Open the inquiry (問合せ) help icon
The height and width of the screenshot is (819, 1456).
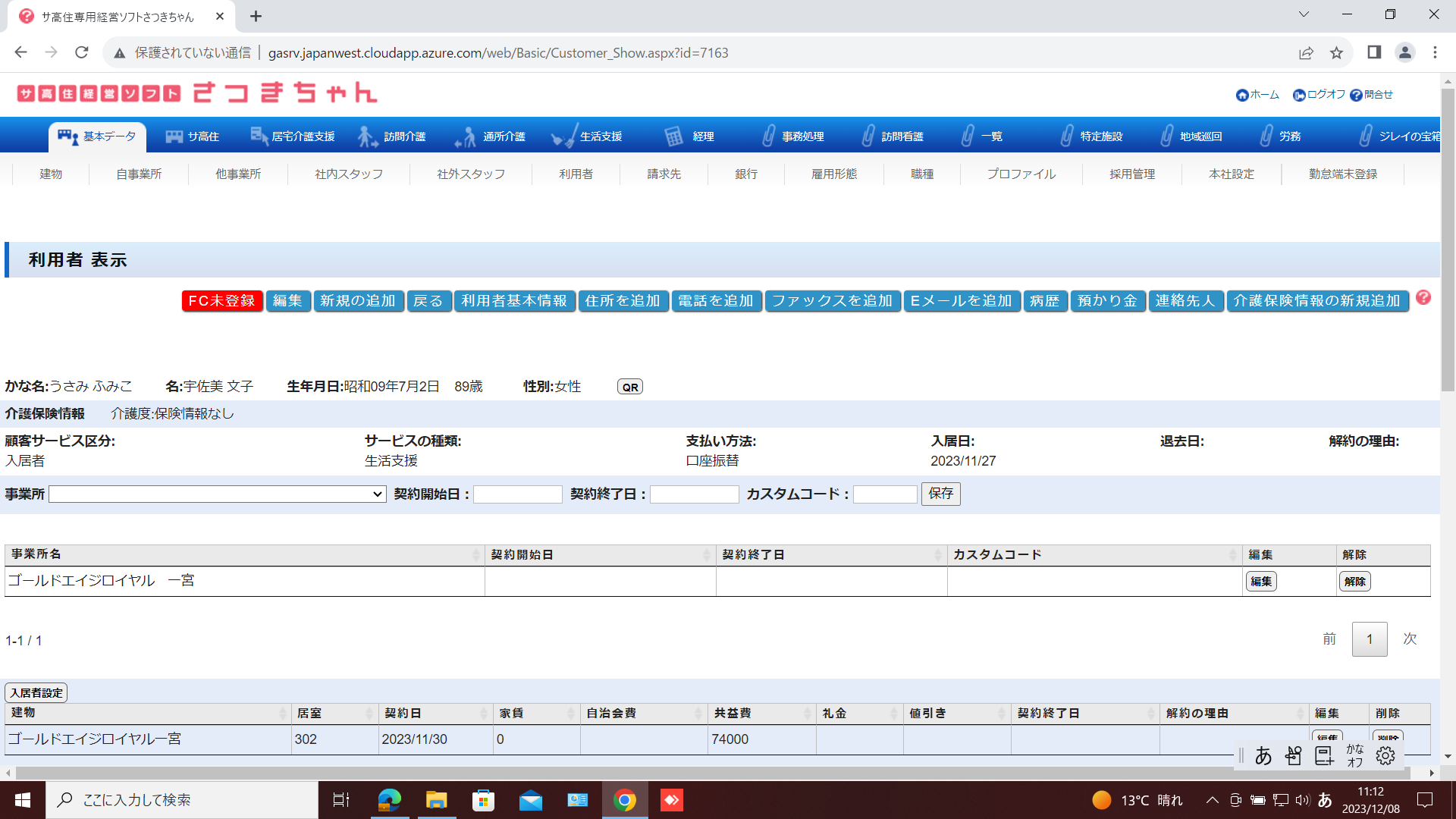1356,95
